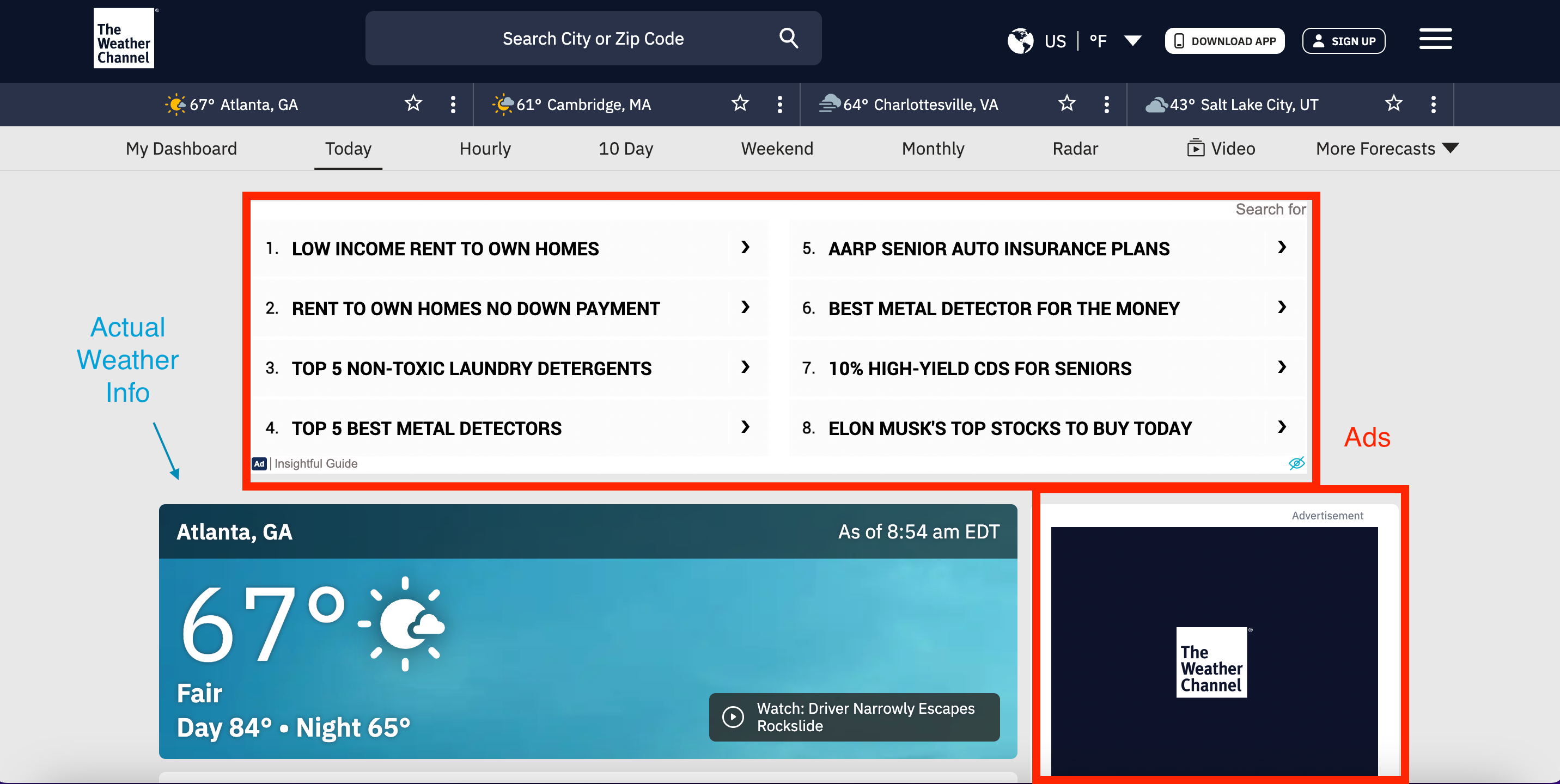Screen dimensions: 1560x784
Task: Click the Search City or Zip Code field
Action: point(593,38)
